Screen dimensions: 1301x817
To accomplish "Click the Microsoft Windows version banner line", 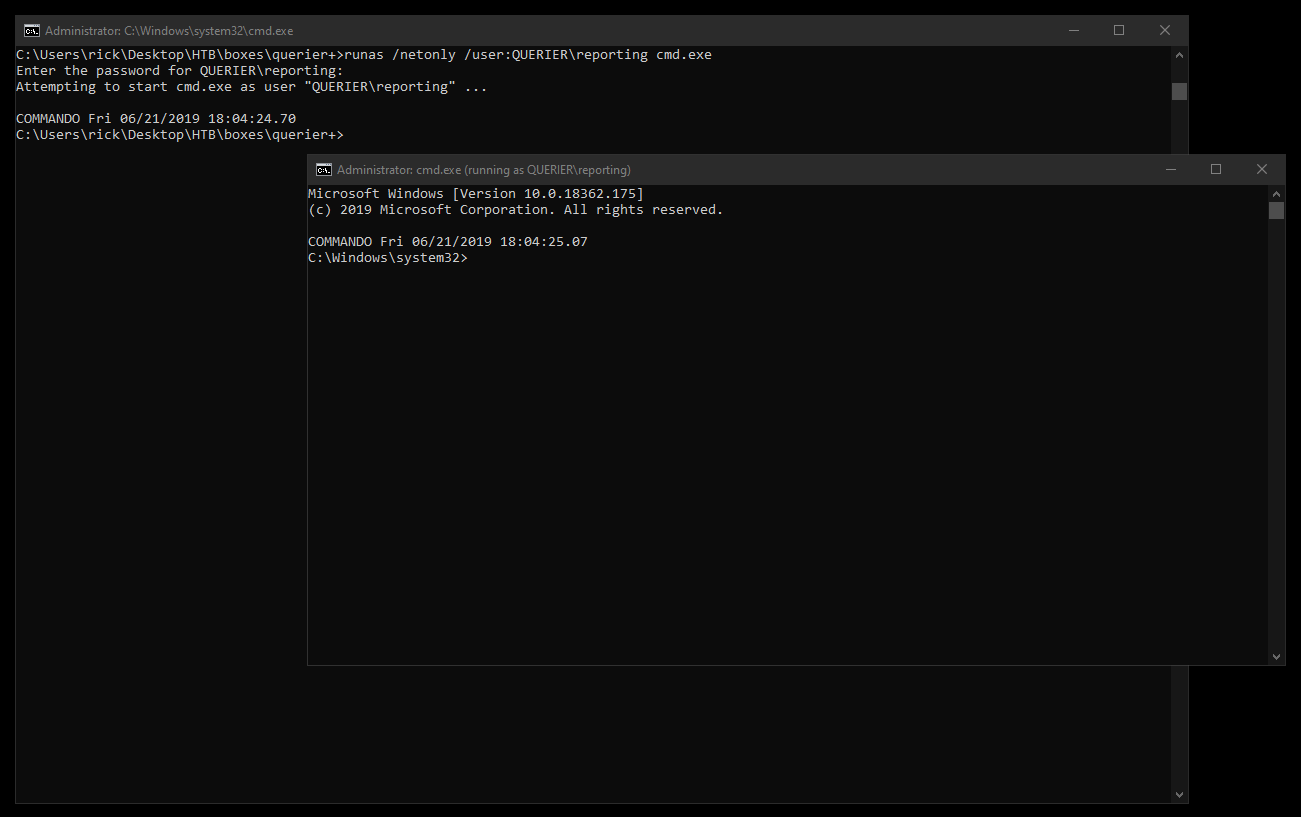I will click(x=475, y=194).
